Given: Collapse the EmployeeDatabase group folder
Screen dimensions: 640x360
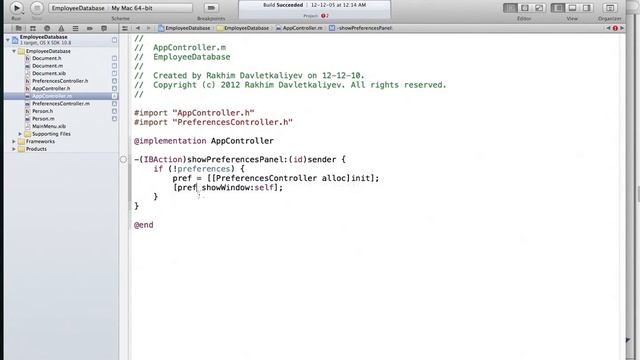Looking at the screenshot, I should pos(14,51).
